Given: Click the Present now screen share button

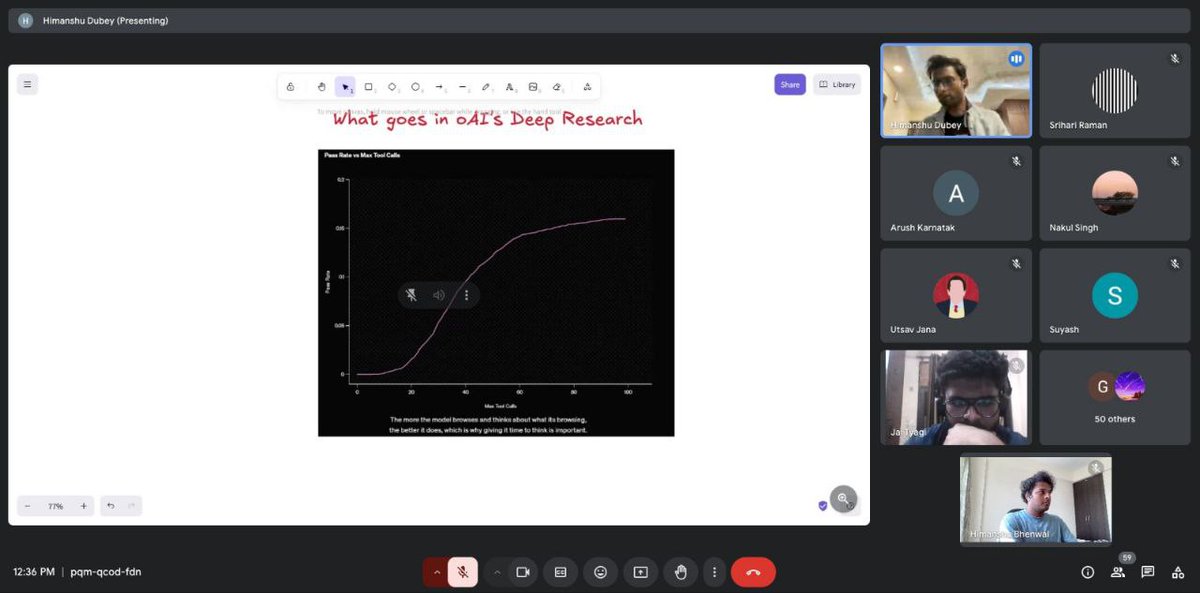Looking at the screenshot, I should click(x=640, y=572).
